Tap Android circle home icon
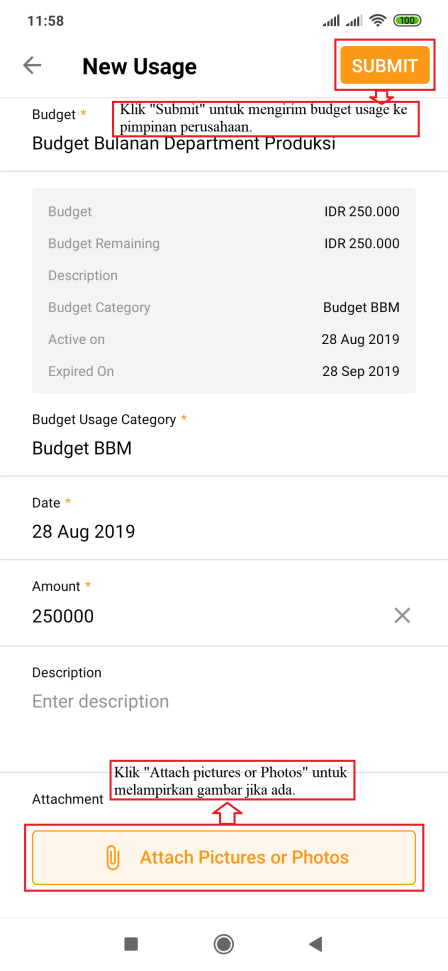The image size is (448, 971). (x=224, y=944)
